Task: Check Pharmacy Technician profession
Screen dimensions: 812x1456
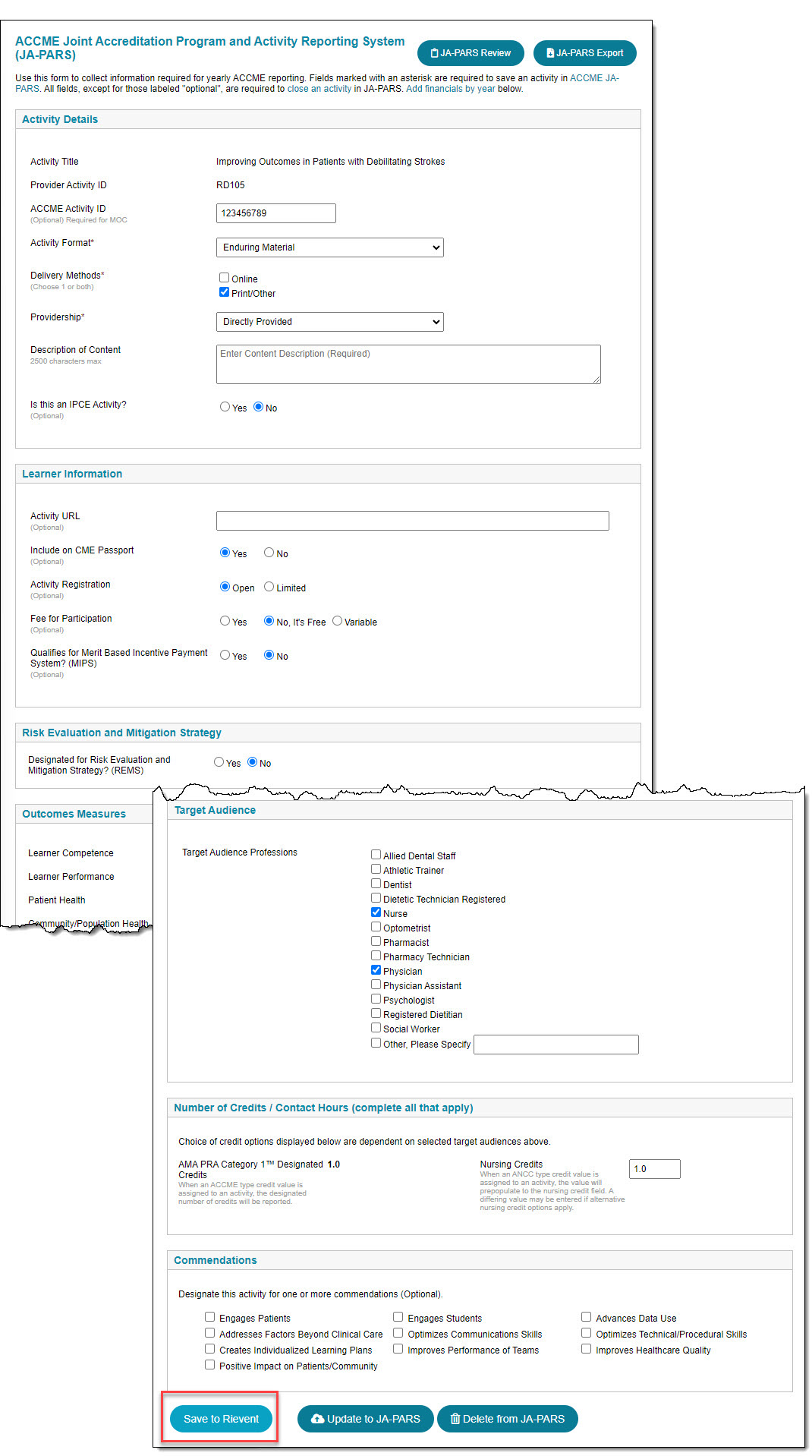Action: coord(376,956)
